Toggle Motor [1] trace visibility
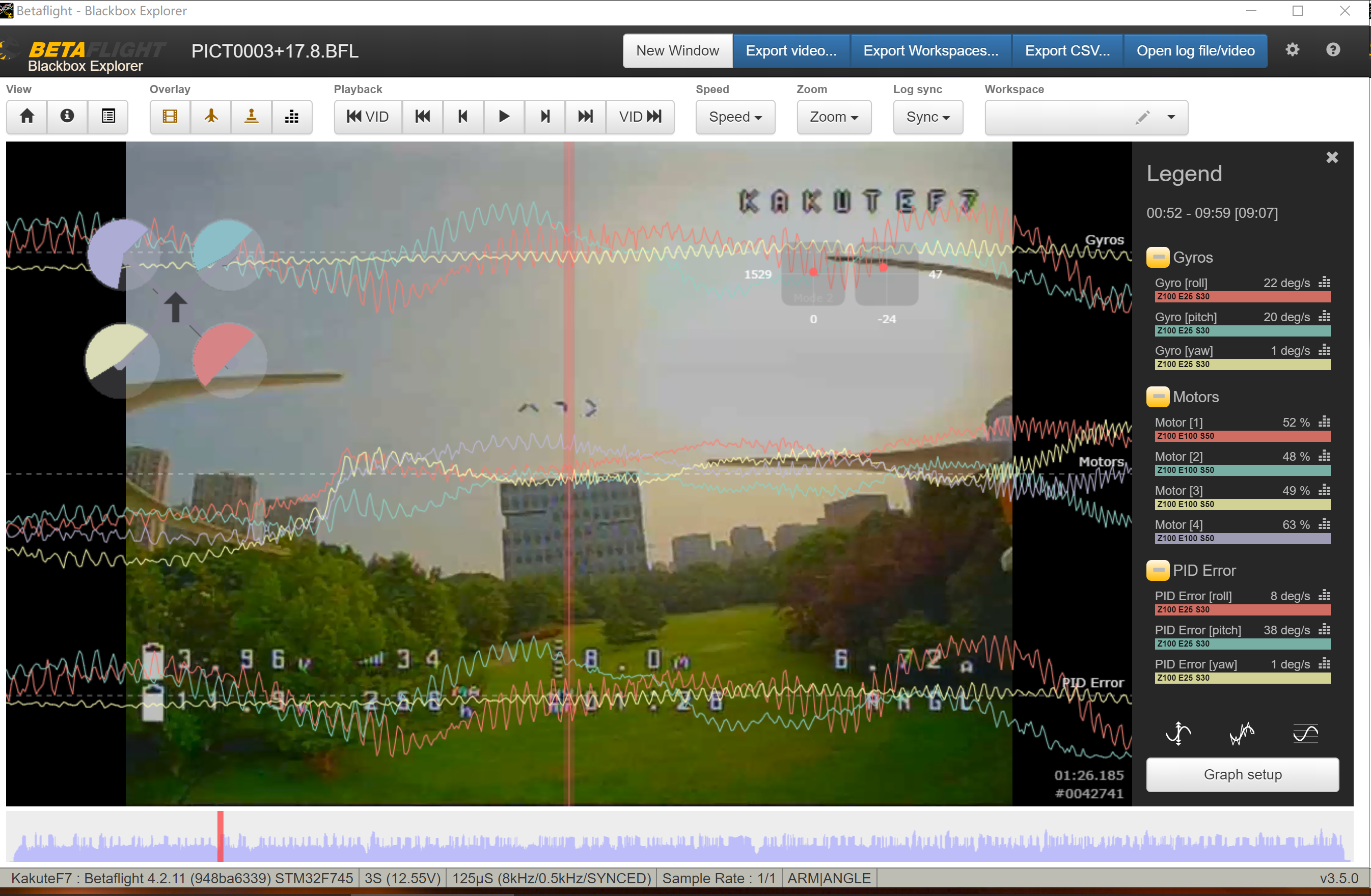The image size is (1371, 896). pyautogui.click(x=1178, y=422)
